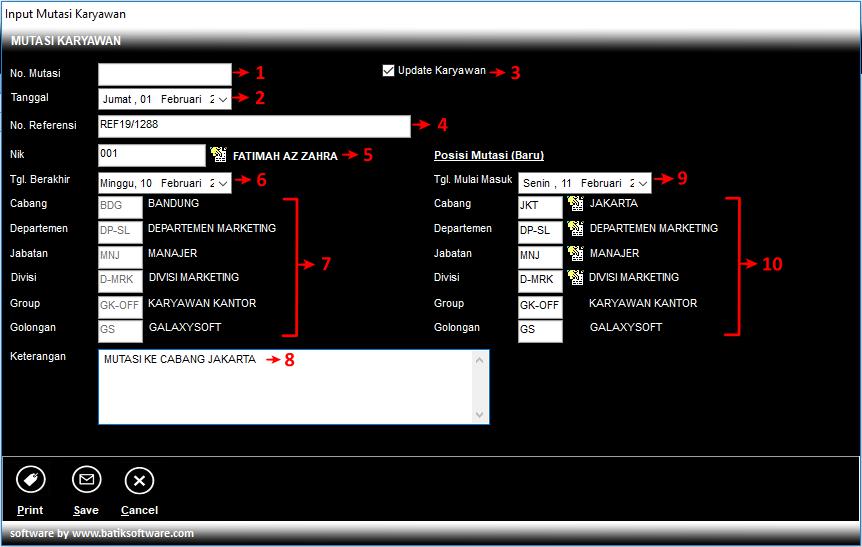This screenshot has height=547, width=862.
Task: Hit the Cancel X icon
Action: pyautogui.click(x=139, y=481)
